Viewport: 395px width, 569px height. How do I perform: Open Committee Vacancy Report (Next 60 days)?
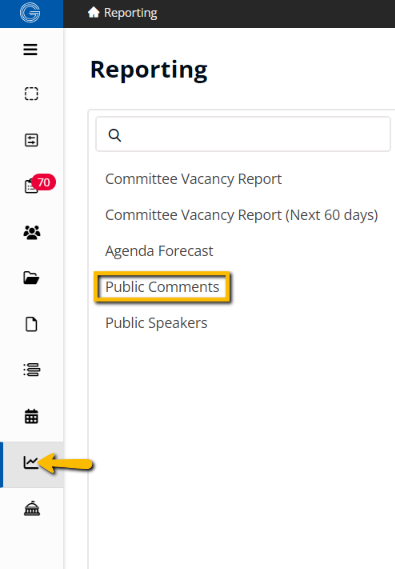[x=242, y=215]
